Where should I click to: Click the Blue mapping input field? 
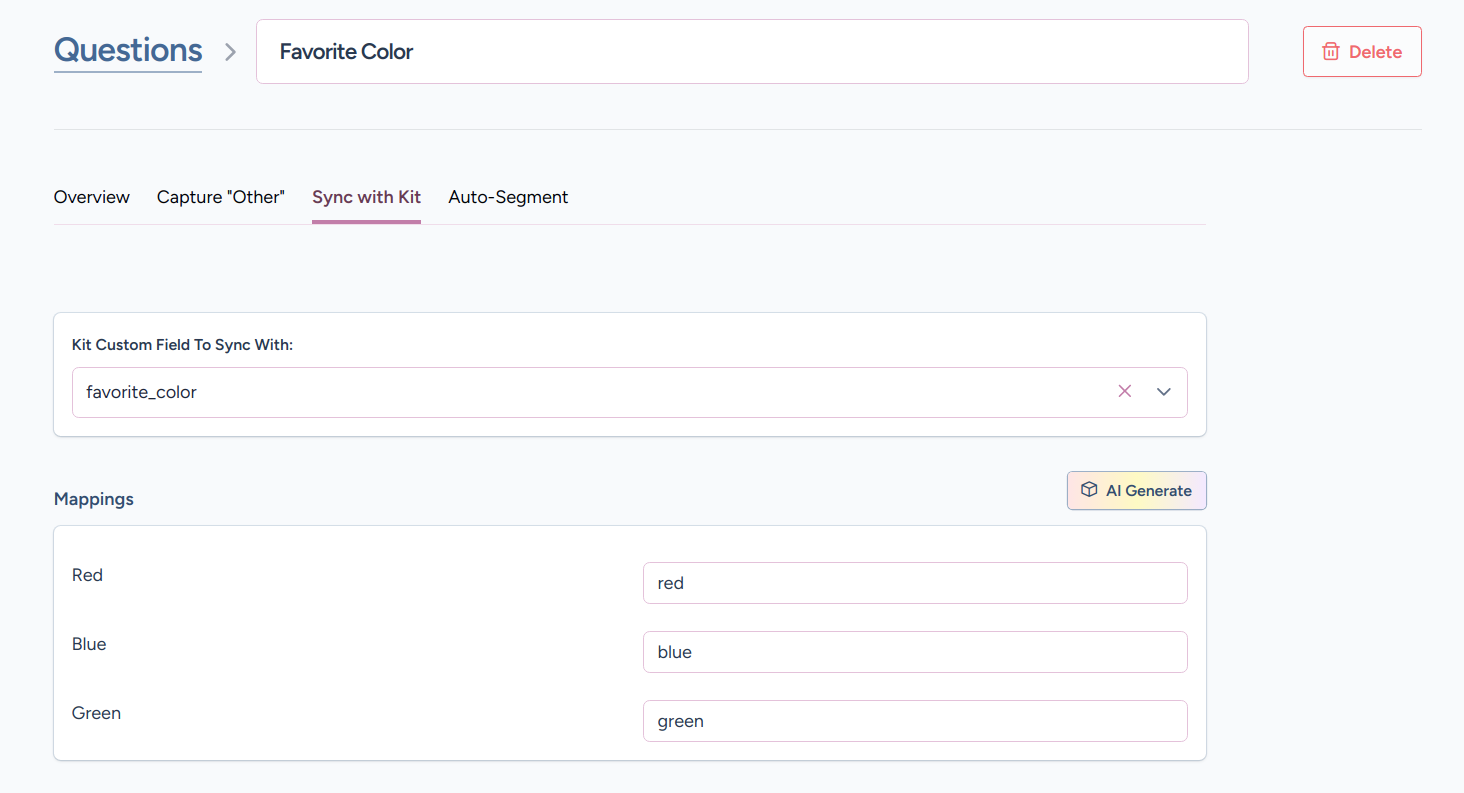(x=915, y=652)
